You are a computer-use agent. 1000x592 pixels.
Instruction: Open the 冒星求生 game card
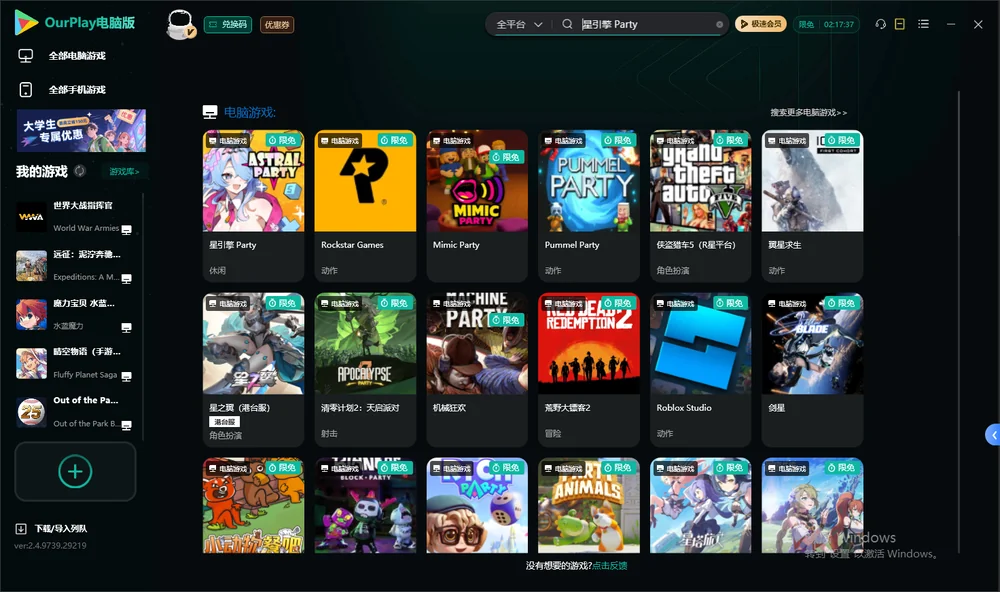[x=812, y=206]
